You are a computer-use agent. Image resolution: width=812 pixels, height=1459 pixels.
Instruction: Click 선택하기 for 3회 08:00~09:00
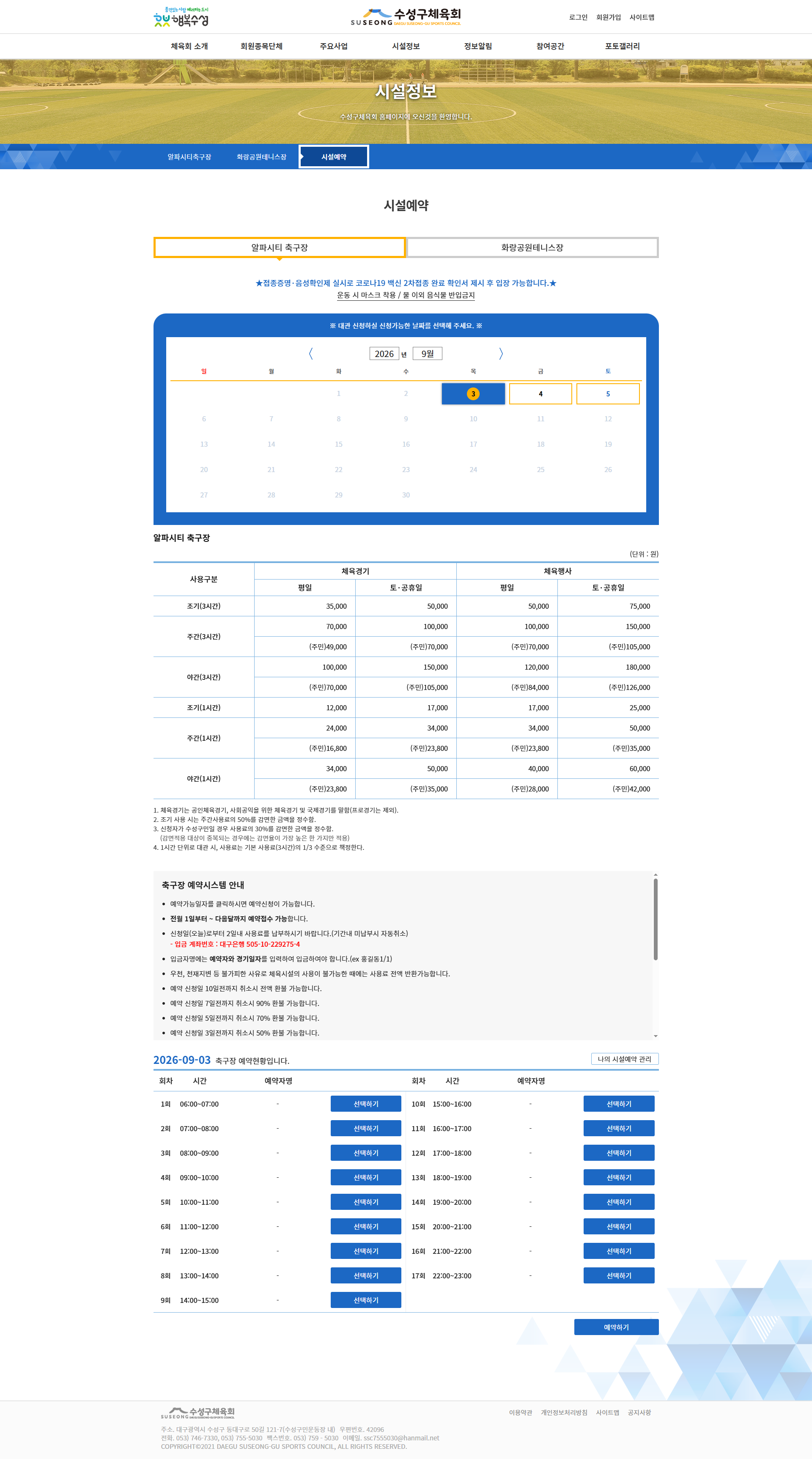pos(366,1153)
